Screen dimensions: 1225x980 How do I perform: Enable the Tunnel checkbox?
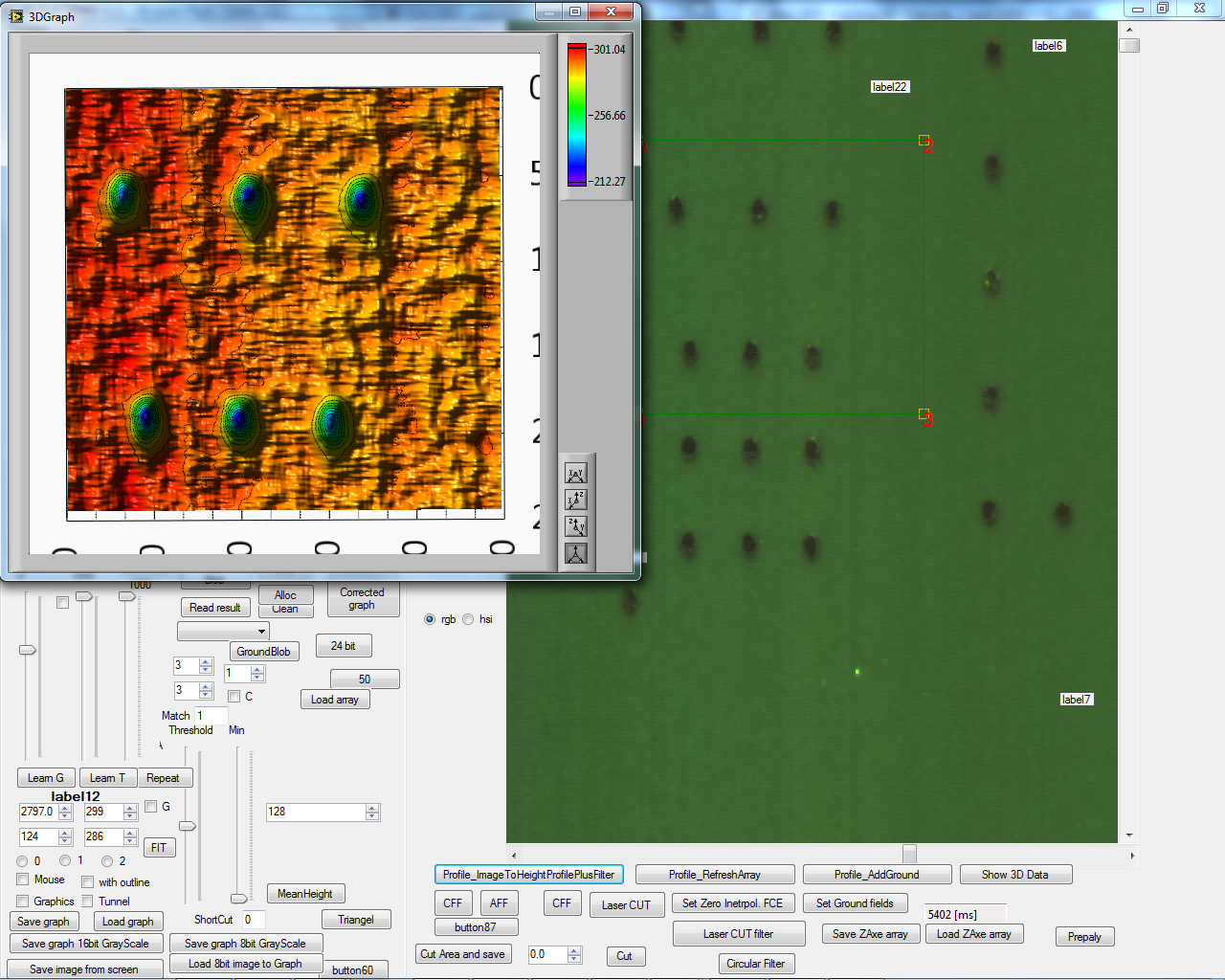(x=88, y=902)
